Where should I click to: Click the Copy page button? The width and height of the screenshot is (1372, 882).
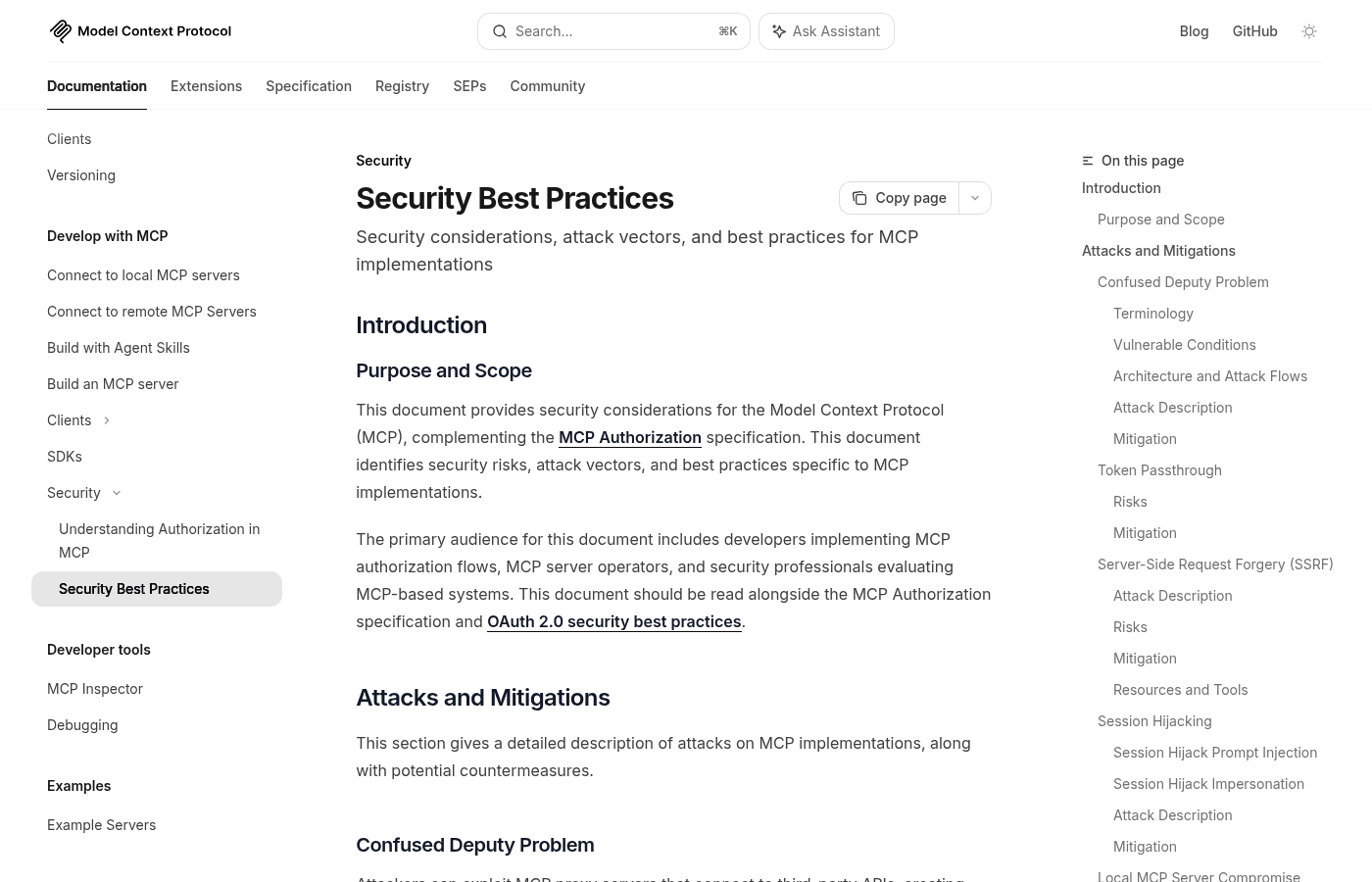899,198
